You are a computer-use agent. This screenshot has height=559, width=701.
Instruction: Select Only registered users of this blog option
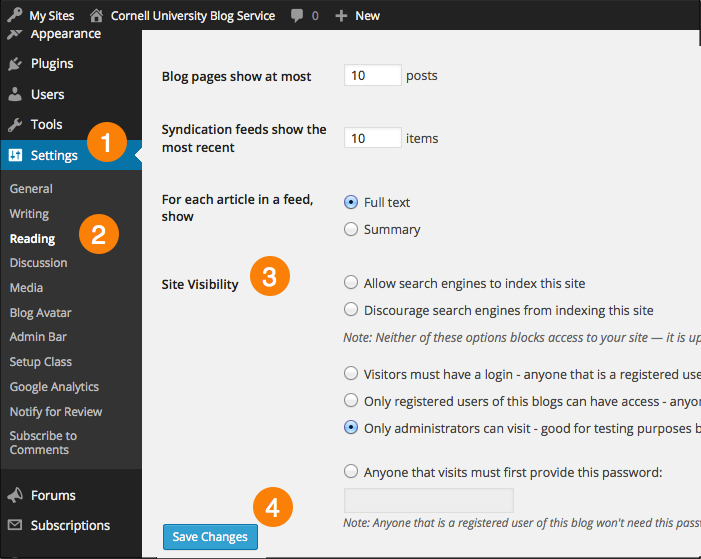coord(351,400)
